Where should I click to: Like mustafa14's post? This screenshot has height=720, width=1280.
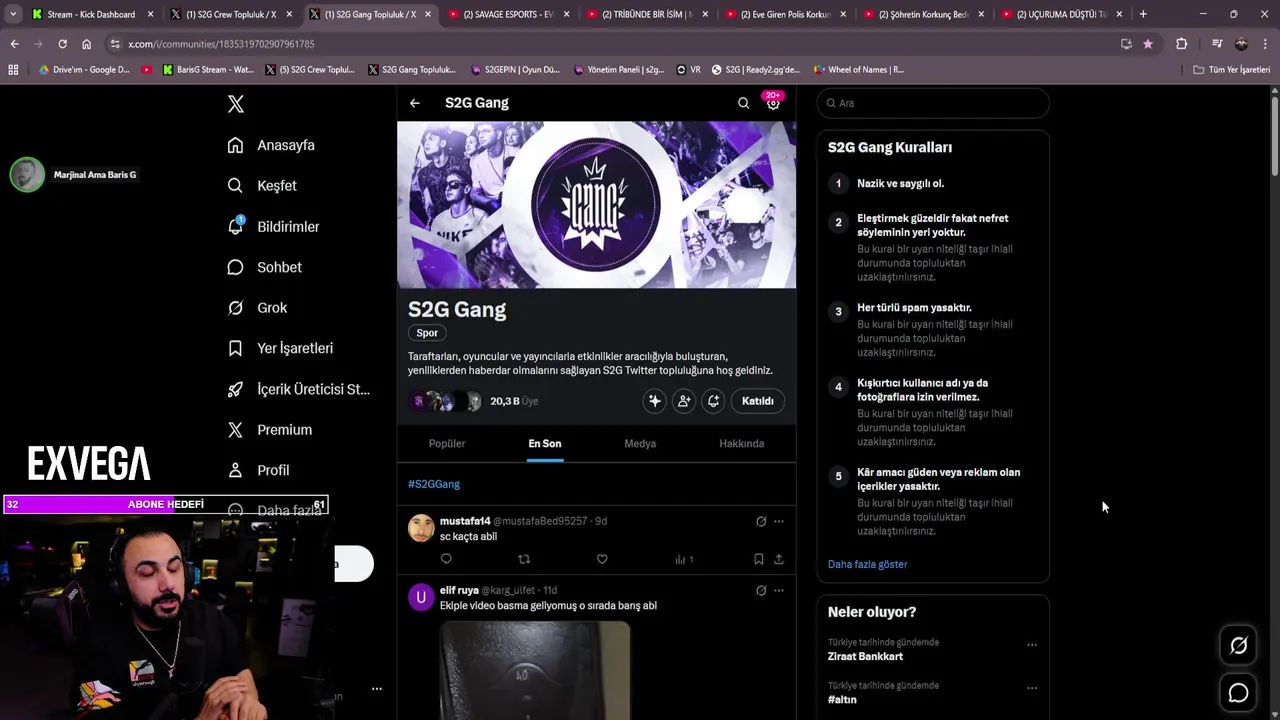point(602,559)
